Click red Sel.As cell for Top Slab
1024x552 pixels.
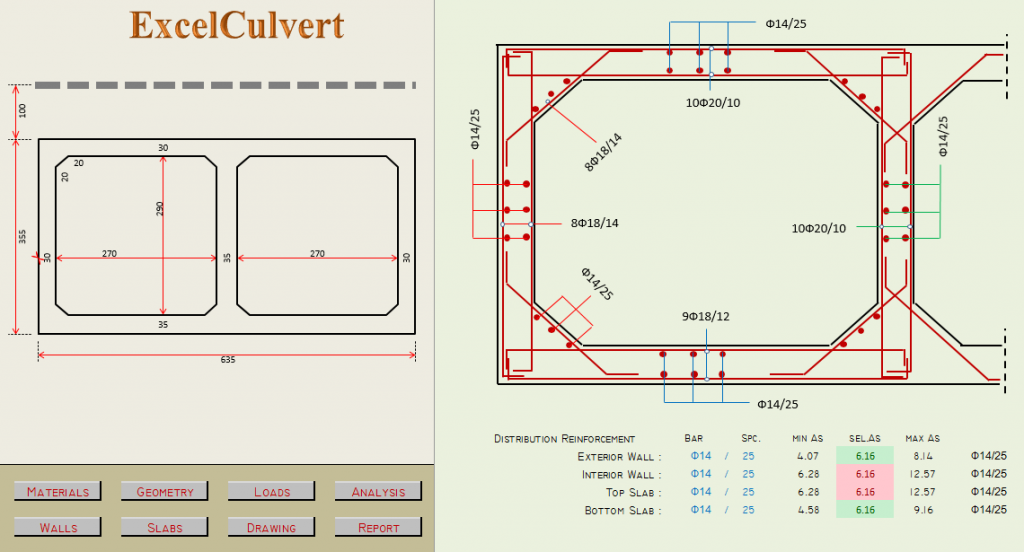[865, 491]
